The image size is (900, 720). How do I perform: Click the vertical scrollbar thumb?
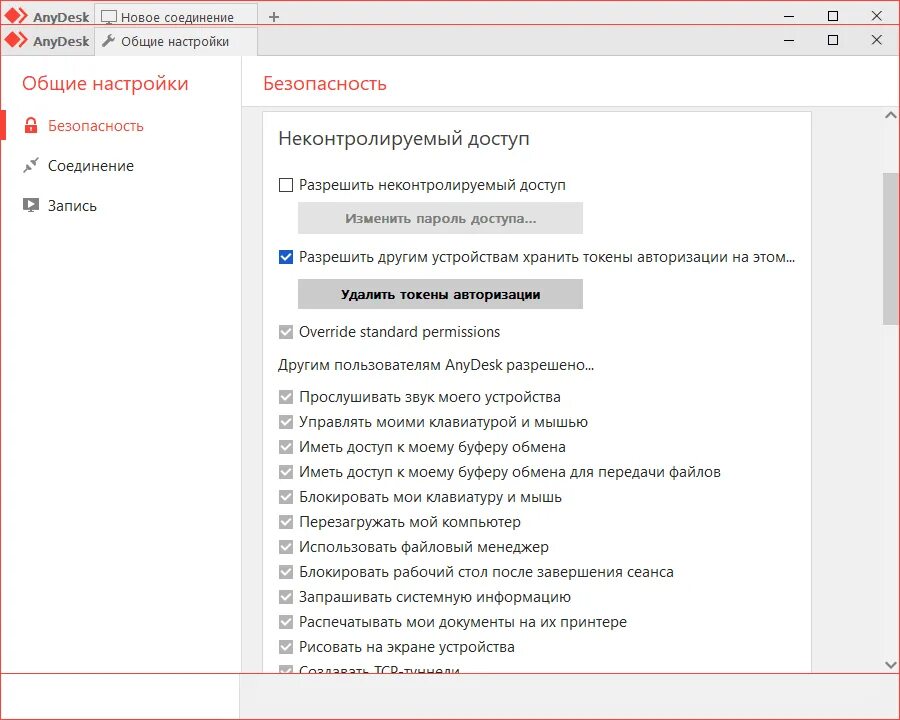click(890, 249)
